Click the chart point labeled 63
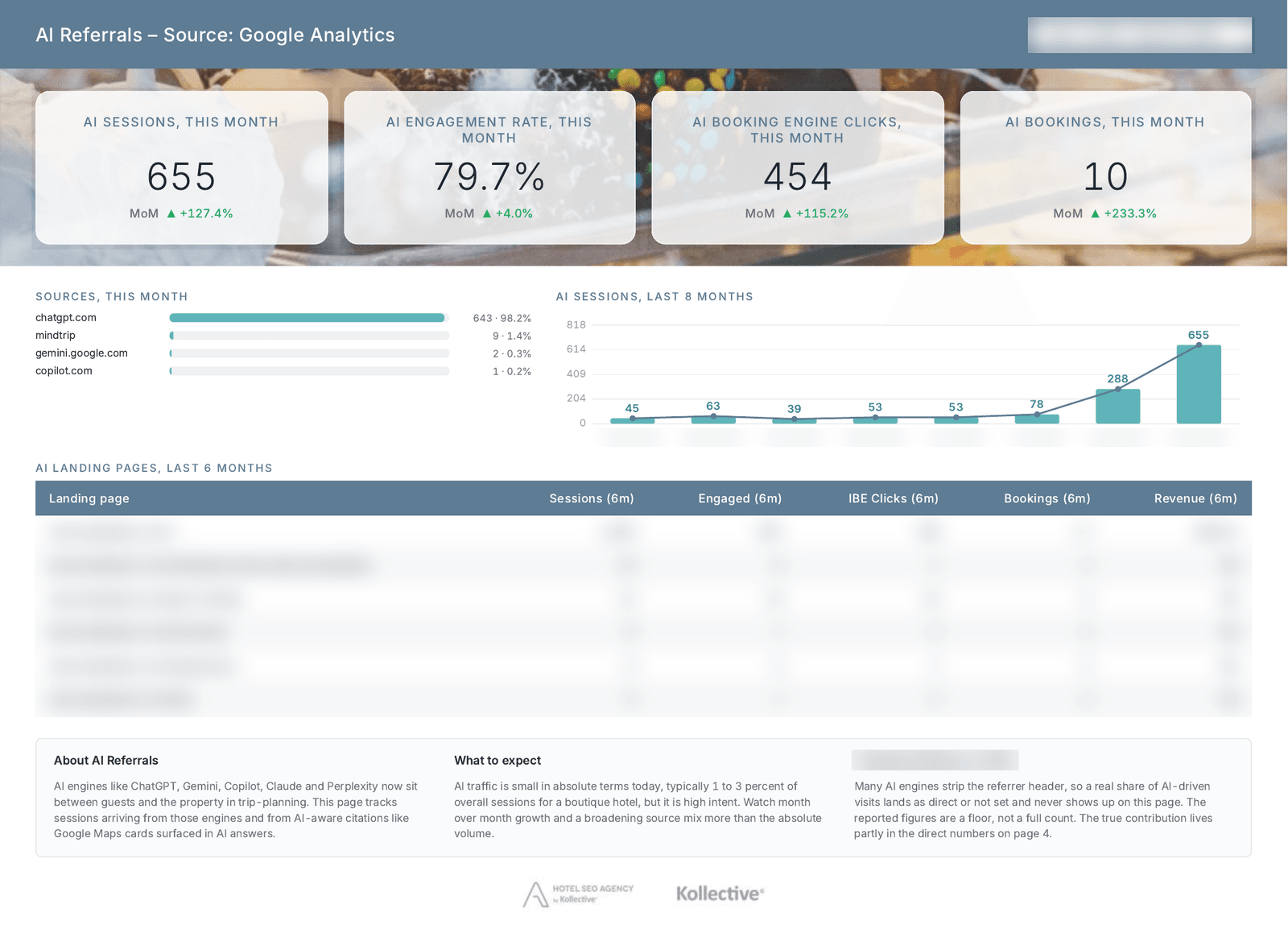Screen dimensions: 1288x933 click(x=713, y=416)
